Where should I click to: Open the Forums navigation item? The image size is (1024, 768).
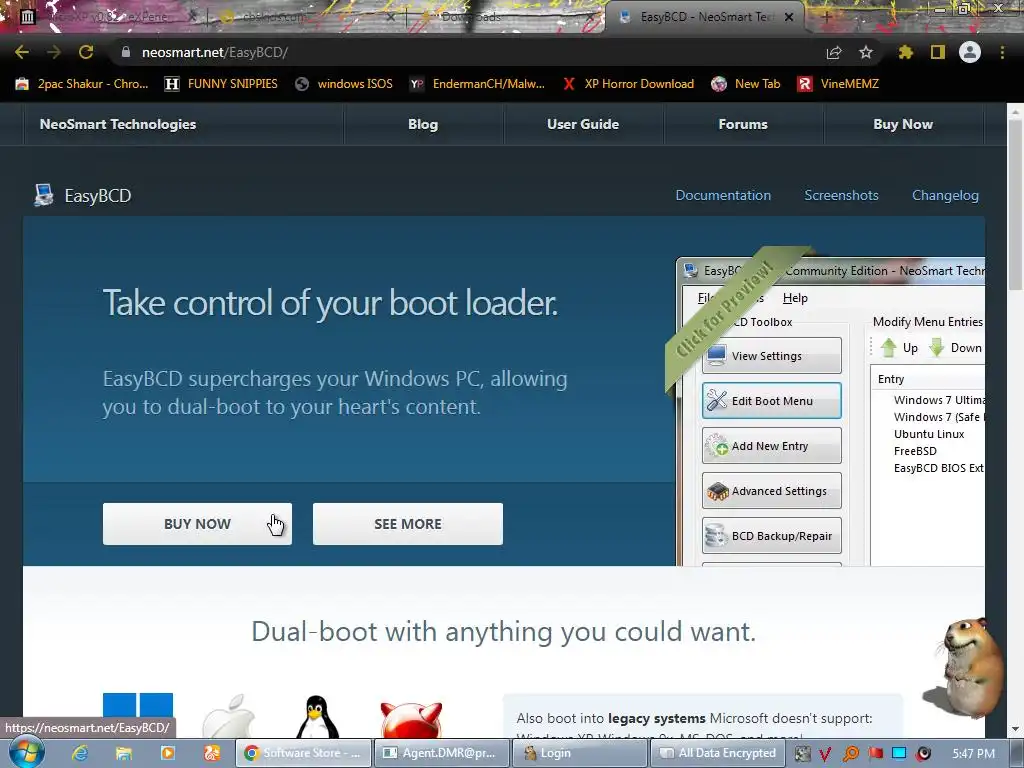tap(743, 124)
